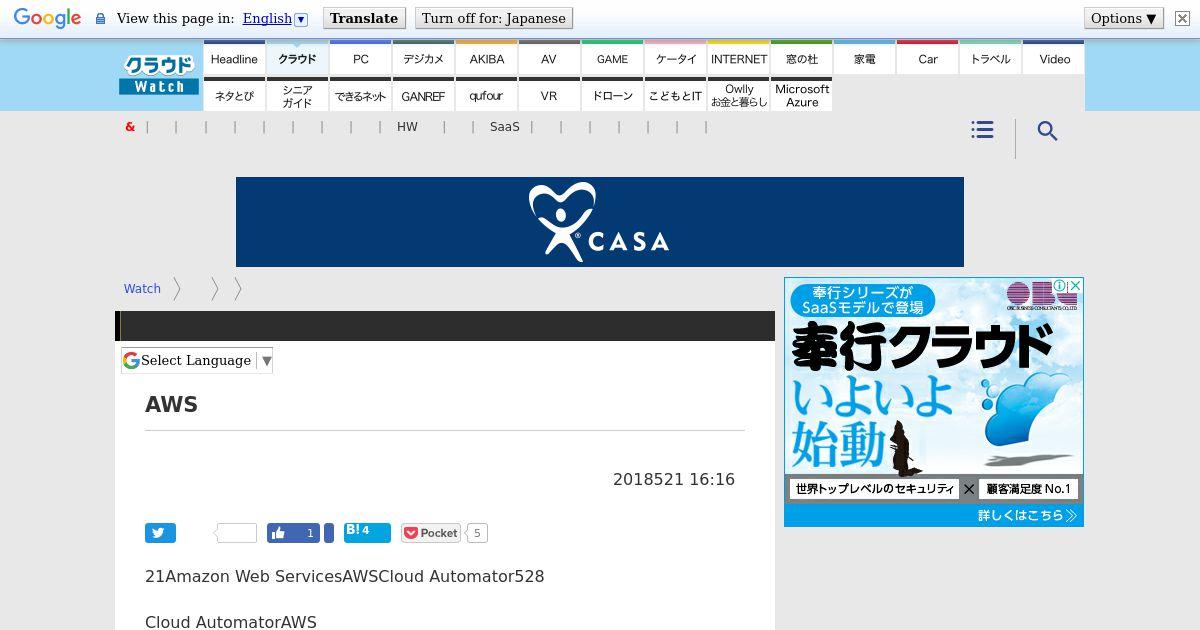Click the Hatena Bookmark B! button

(367, 532)
